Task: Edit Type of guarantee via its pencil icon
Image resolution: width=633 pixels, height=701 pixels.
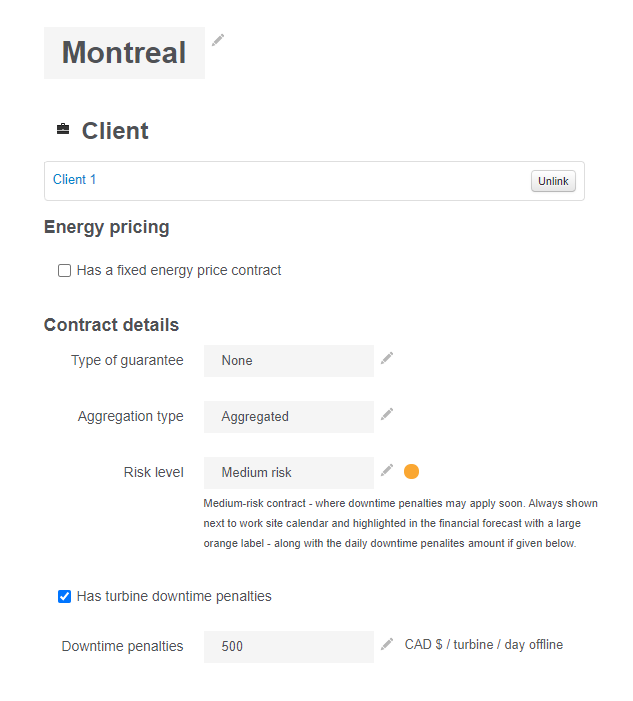Action: pyautogui.click(x=387, y=358)
